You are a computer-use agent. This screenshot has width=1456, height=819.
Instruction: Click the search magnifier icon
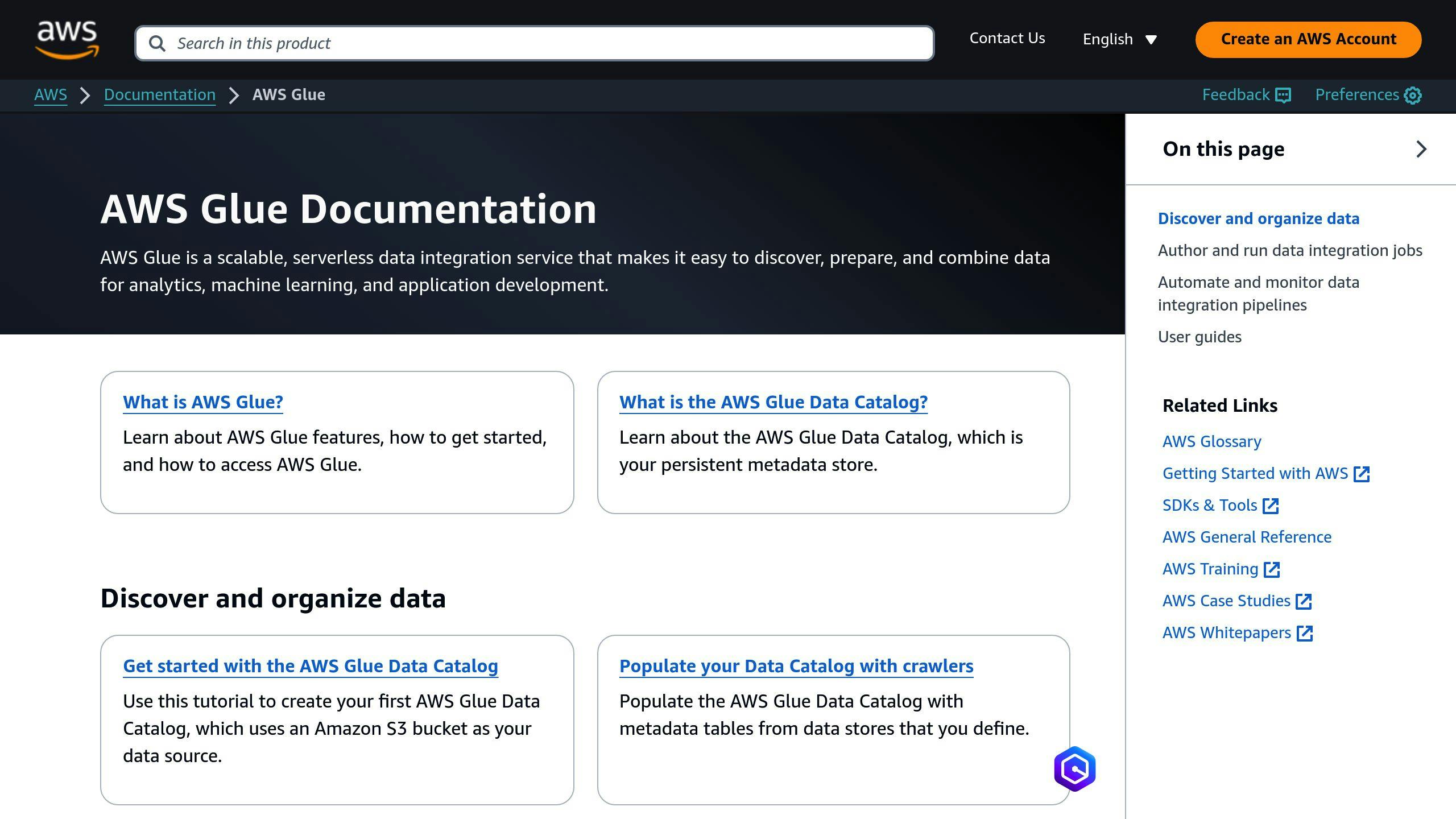(157, 43)
